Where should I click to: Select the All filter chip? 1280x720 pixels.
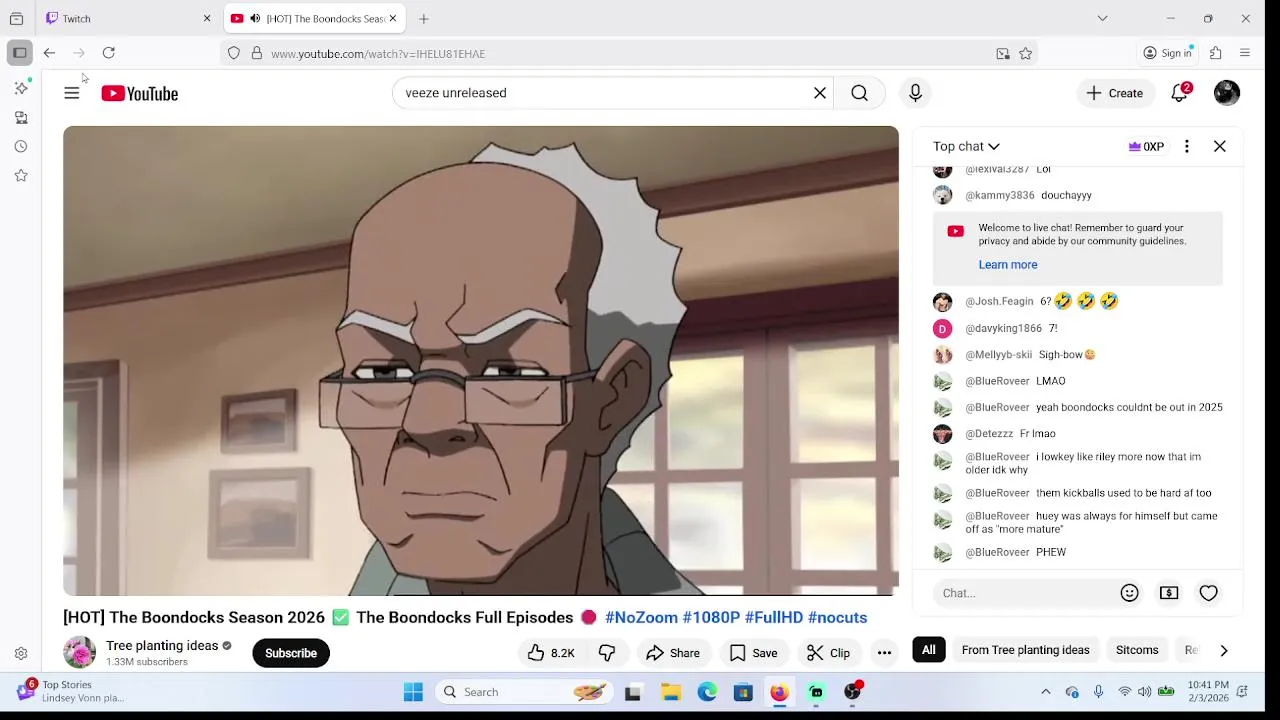coord(929,650)
